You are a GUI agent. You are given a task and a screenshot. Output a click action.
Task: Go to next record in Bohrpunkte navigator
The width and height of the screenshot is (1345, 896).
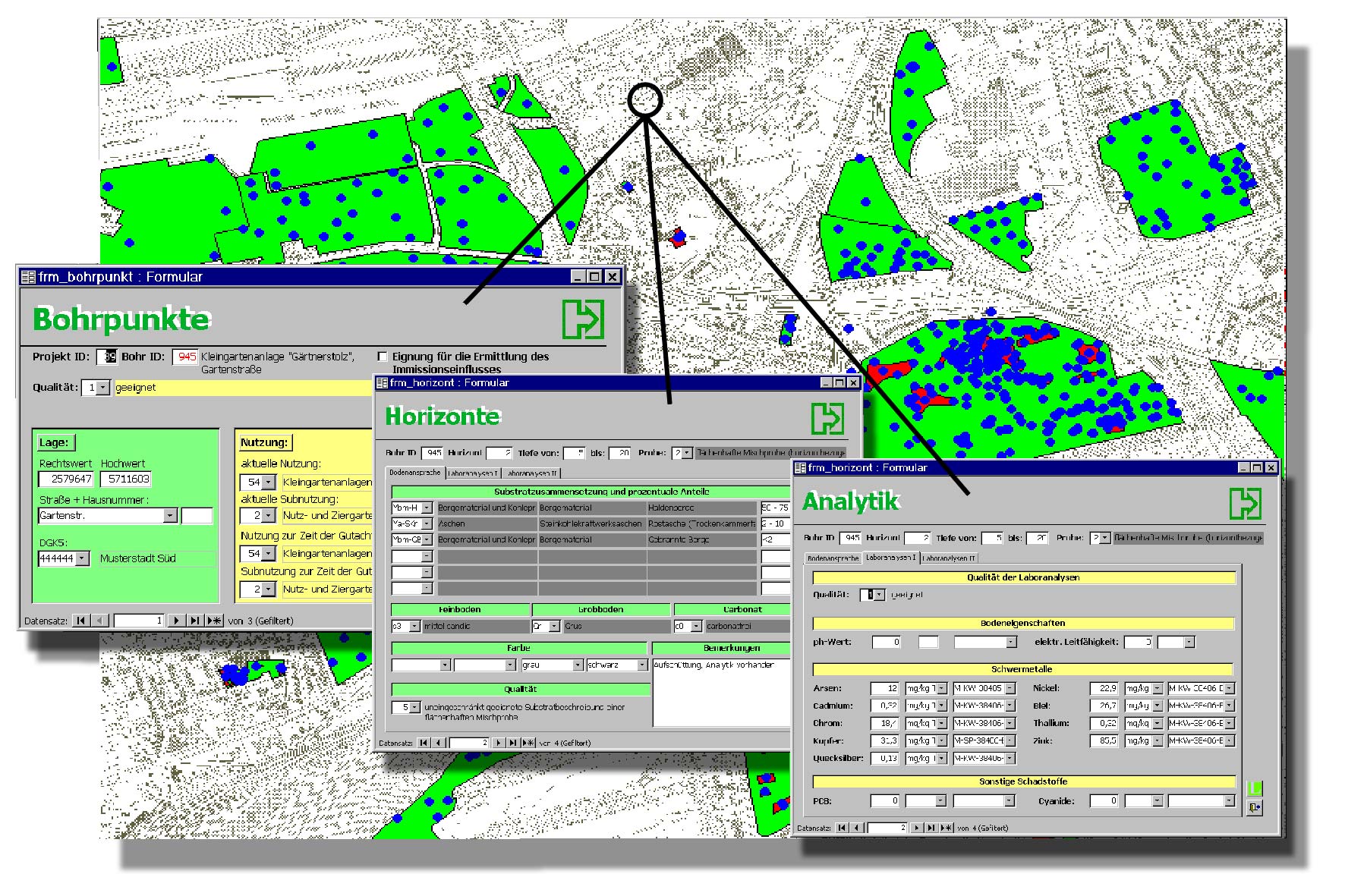[x=176, y=621]
